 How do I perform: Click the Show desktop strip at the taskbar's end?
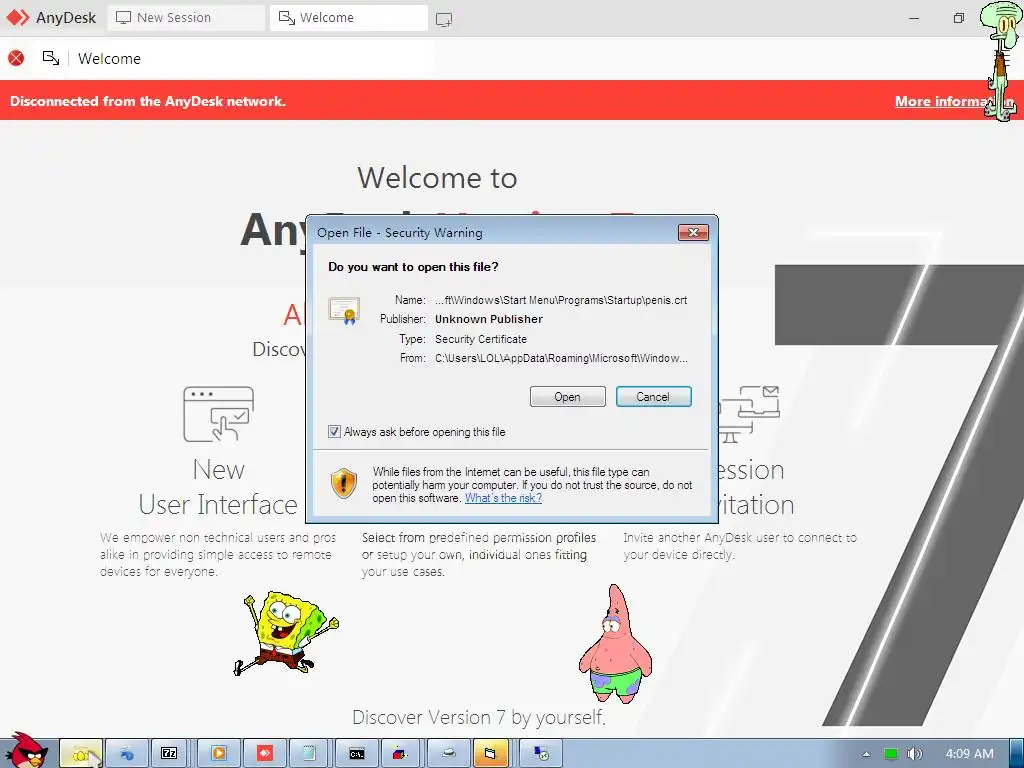pos(1016,754)
